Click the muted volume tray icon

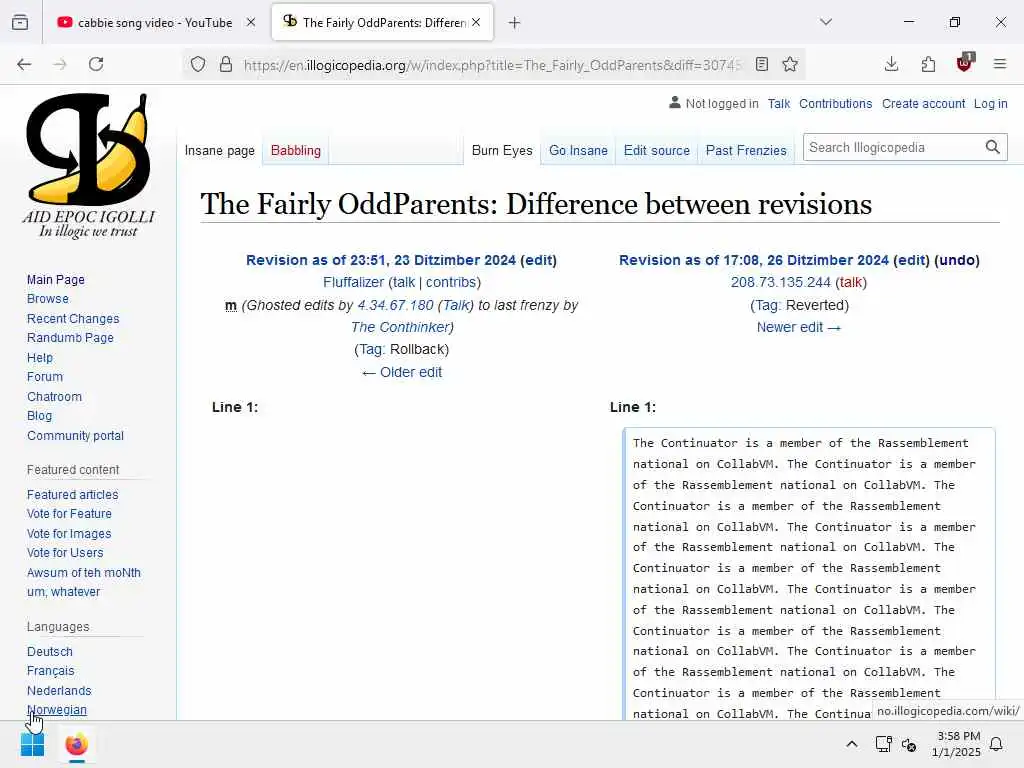point(909,744)
